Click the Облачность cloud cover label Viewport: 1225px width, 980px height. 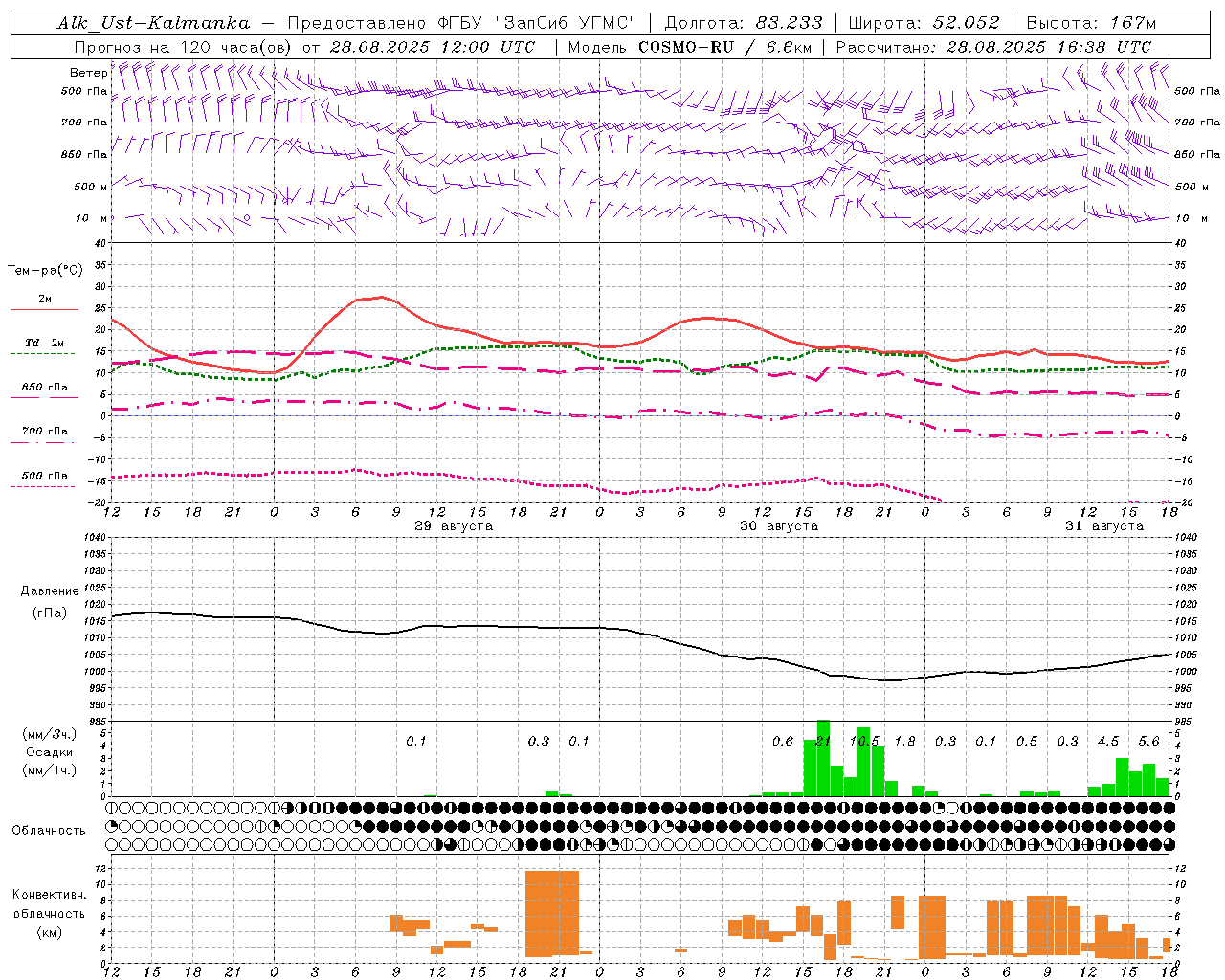49,830
